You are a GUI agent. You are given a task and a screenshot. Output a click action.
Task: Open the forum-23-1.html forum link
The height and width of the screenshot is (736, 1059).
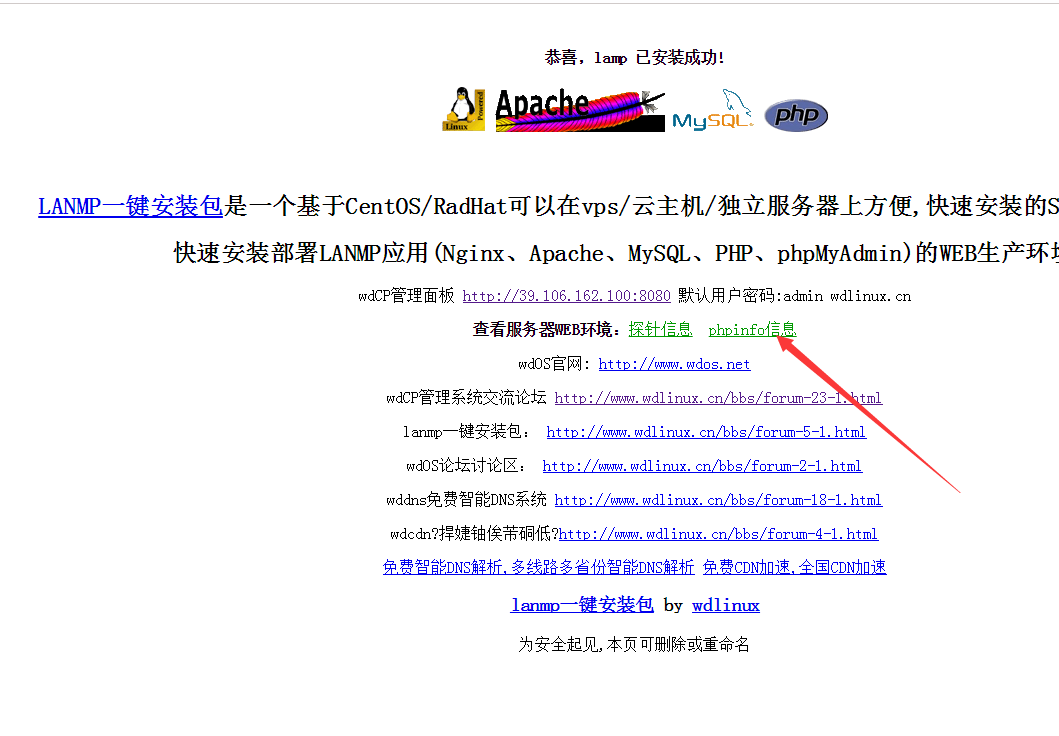point(719,398)
